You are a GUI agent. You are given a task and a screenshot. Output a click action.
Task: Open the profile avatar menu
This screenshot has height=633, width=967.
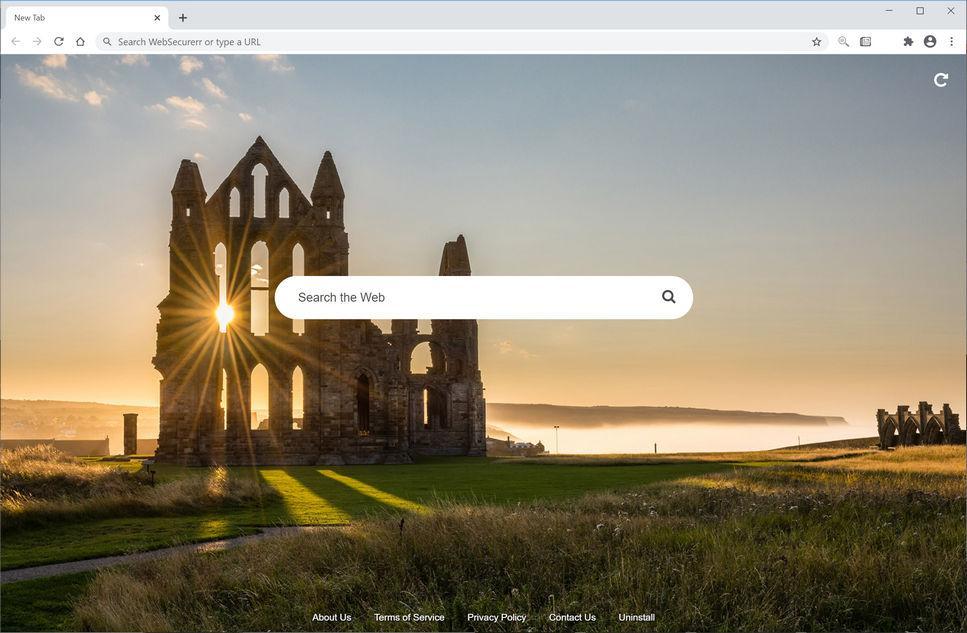[x=930, y=41]
